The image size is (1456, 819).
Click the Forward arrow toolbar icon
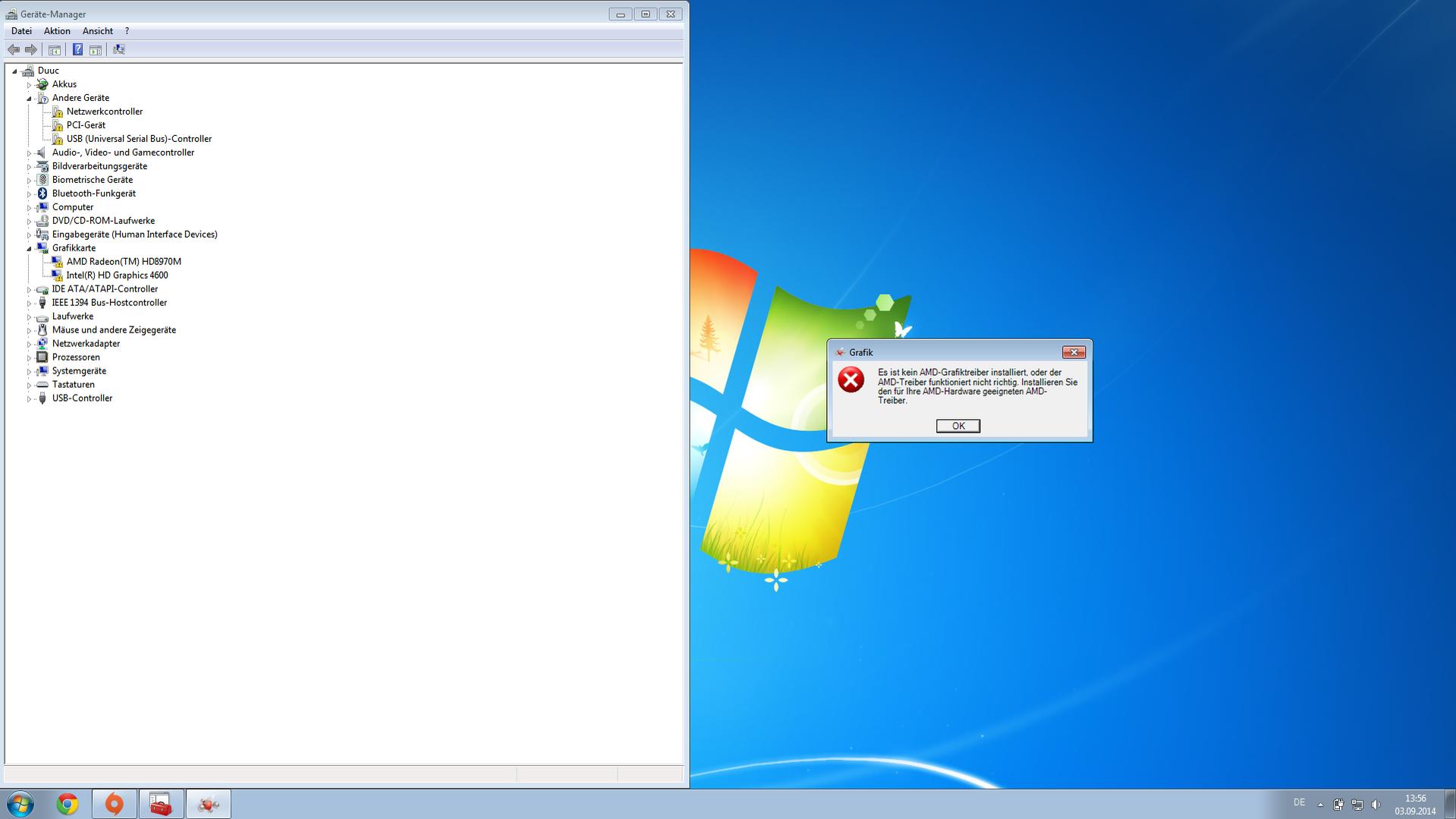pyautogui.click(x=31, y=49)
